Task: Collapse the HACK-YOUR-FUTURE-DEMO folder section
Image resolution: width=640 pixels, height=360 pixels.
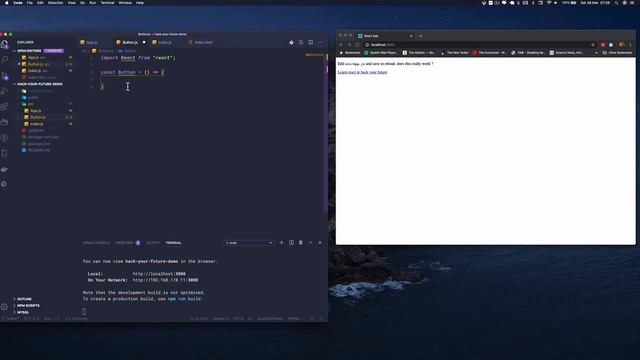Action: 39,84
